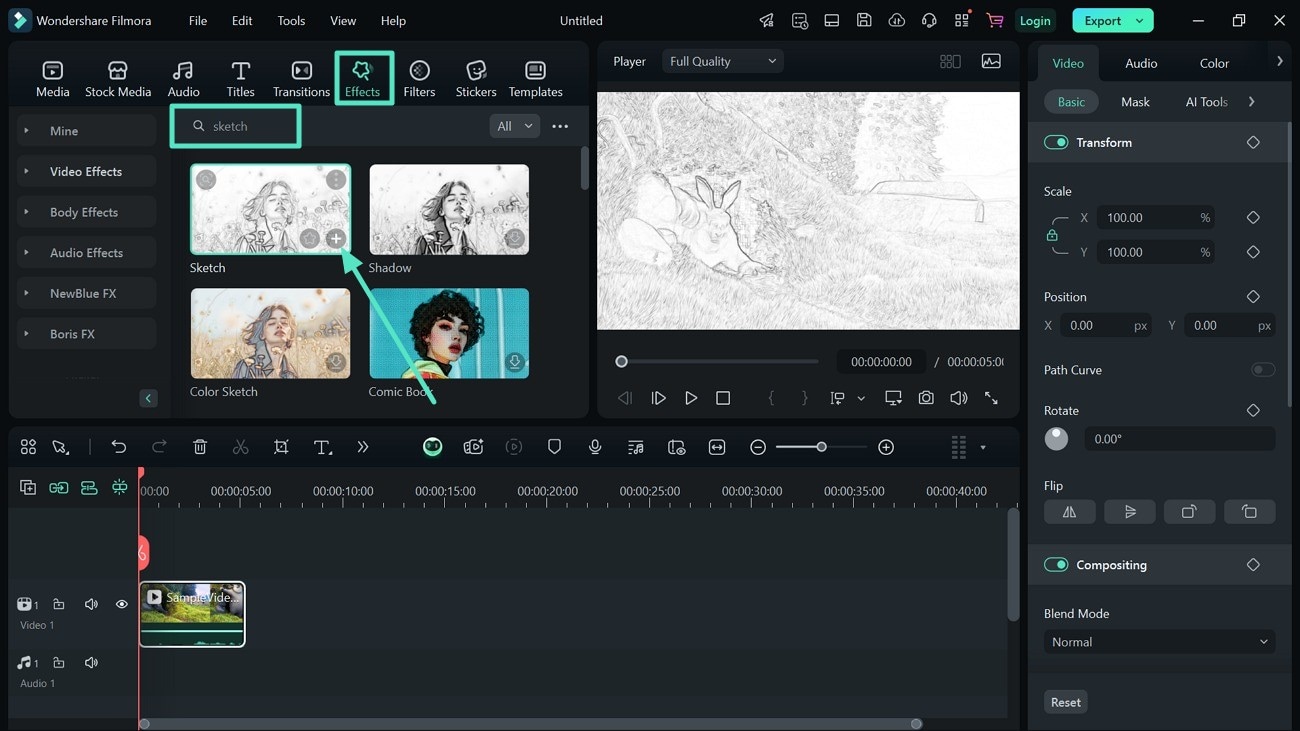Screen dimensions: 1300x731
Task: Click the voiceover microphone icon
Action: [595, 447]
